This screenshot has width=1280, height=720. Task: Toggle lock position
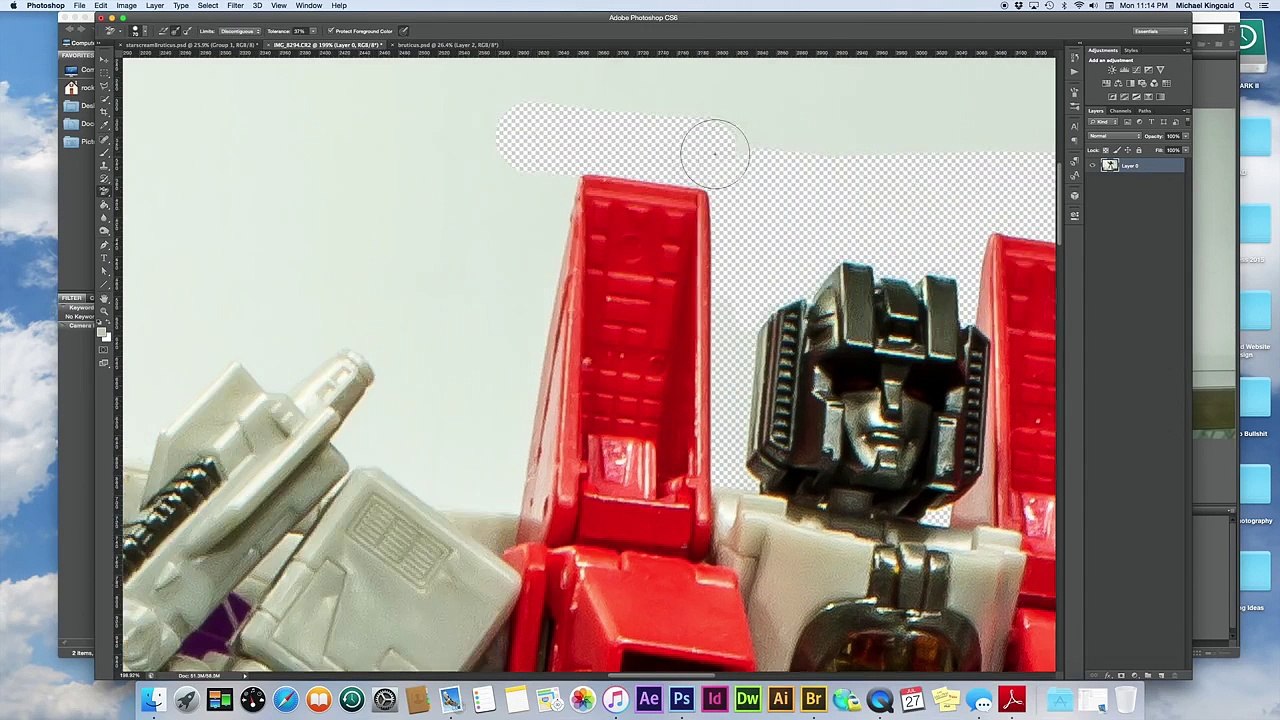(1128, 150)
